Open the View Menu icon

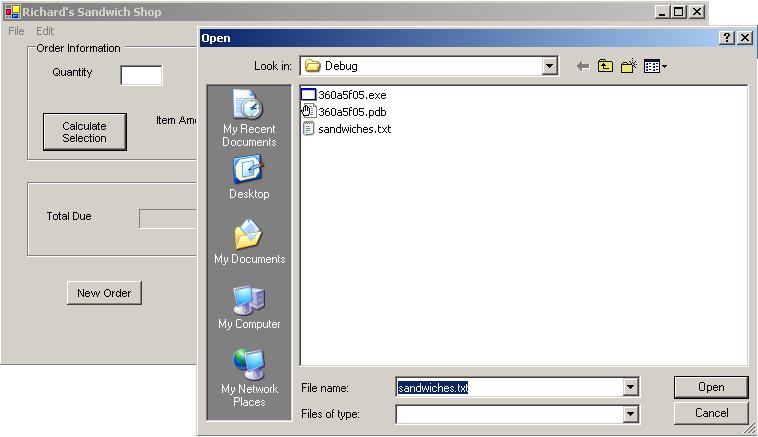click(655, 66)
